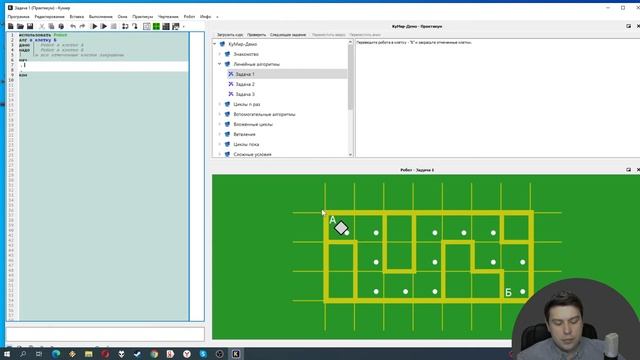Select Задача 3 in course tree
Screen dimensions: 640x360
[x=245, y=94]
